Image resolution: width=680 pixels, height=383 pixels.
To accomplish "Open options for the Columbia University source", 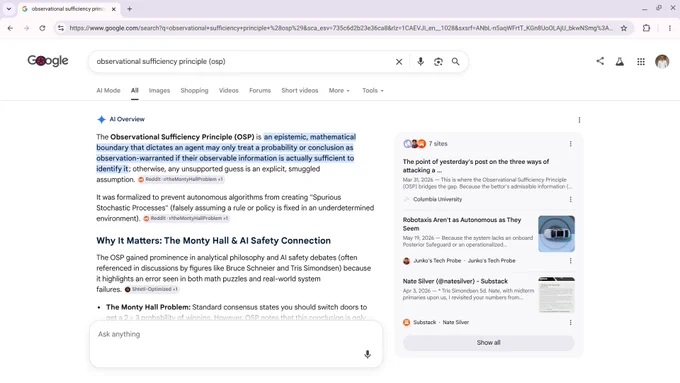I will (570, 199).
